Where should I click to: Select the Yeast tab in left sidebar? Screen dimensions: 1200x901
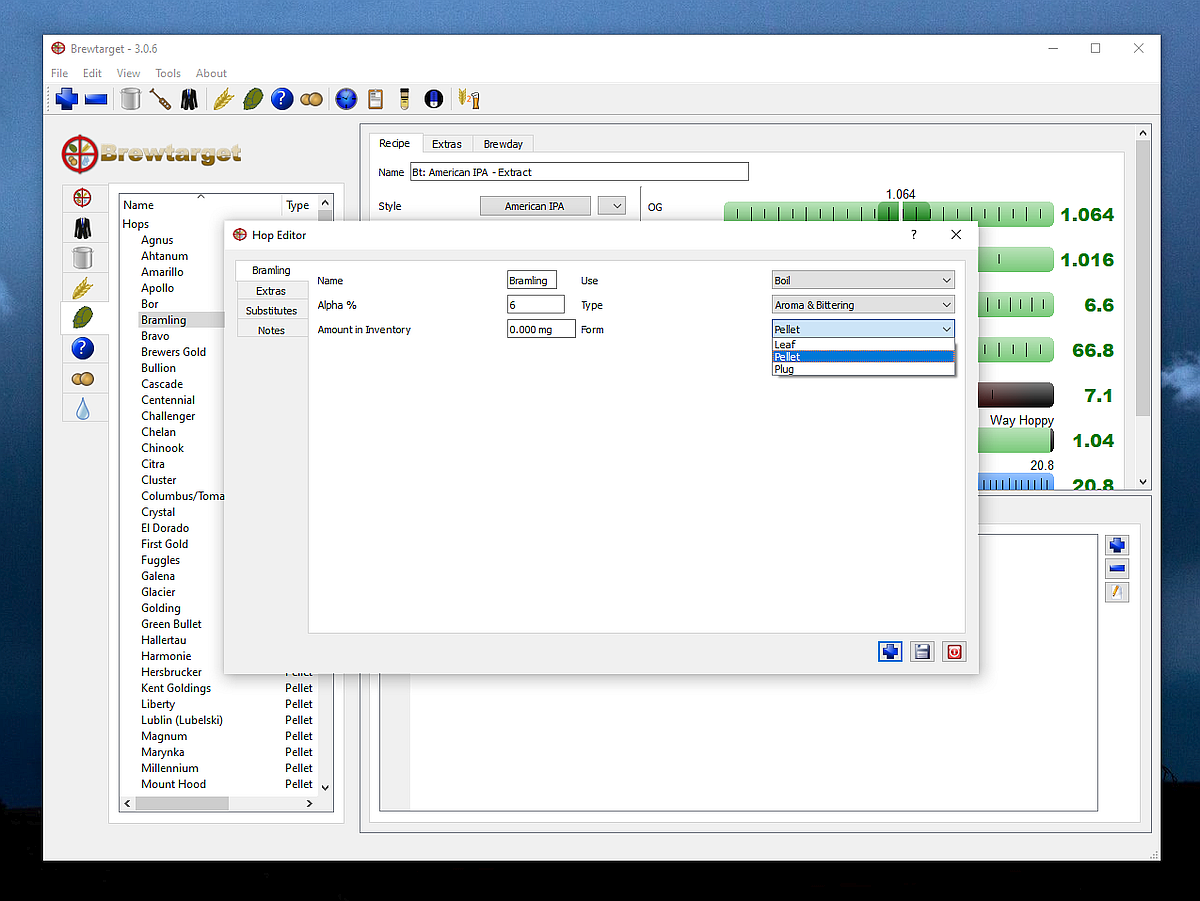tap(82, 378)
